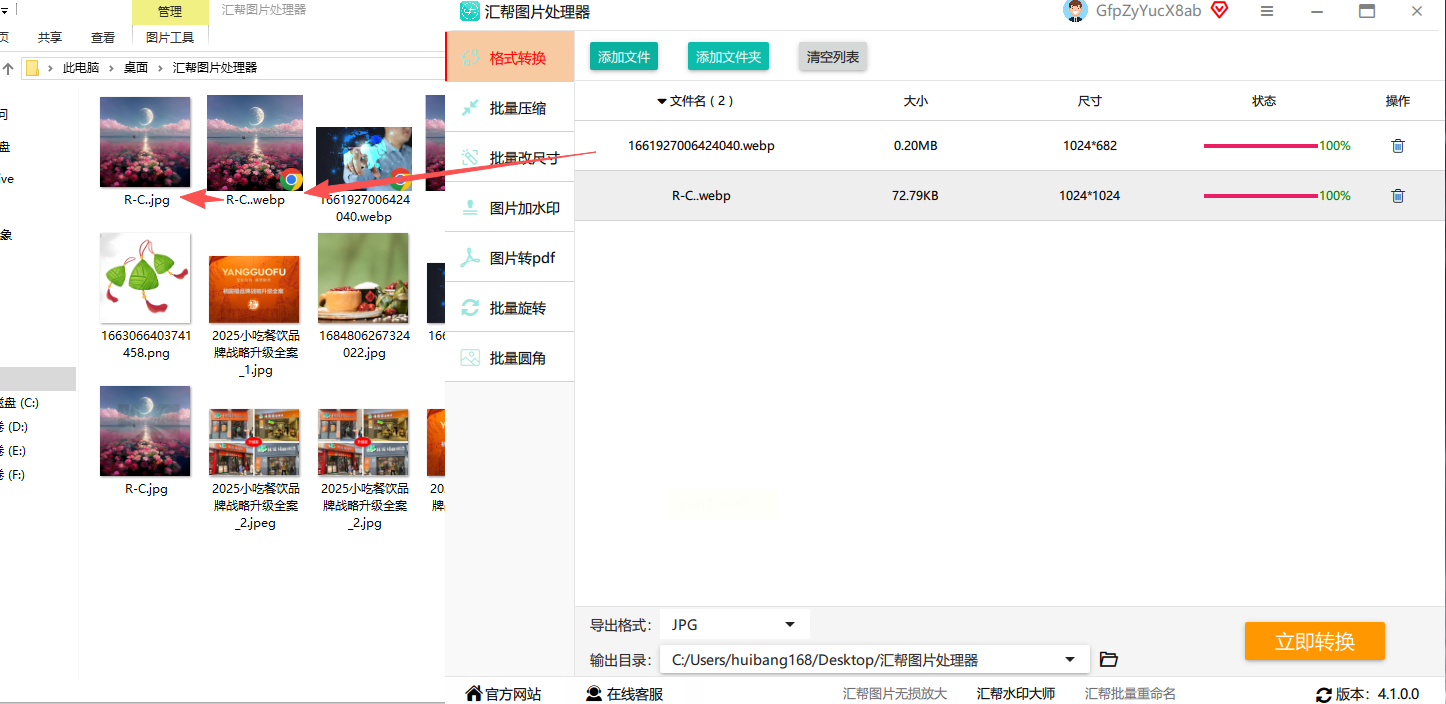
Task: Open the hamburger menu in title bar
Action: tap(1267, 12)
